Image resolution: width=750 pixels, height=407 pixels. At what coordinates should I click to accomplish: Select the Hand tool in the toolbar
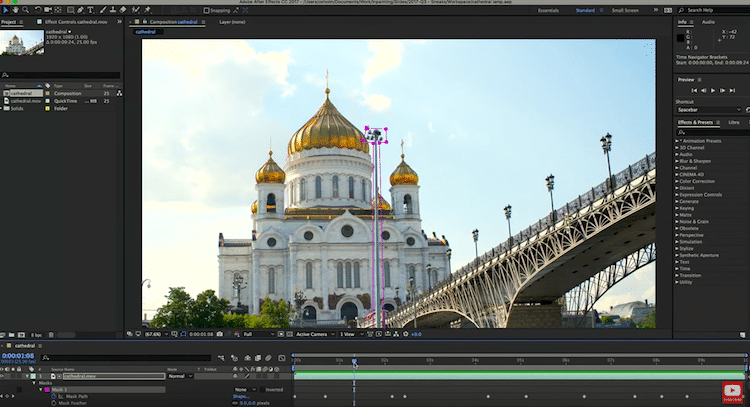point(16,10)
